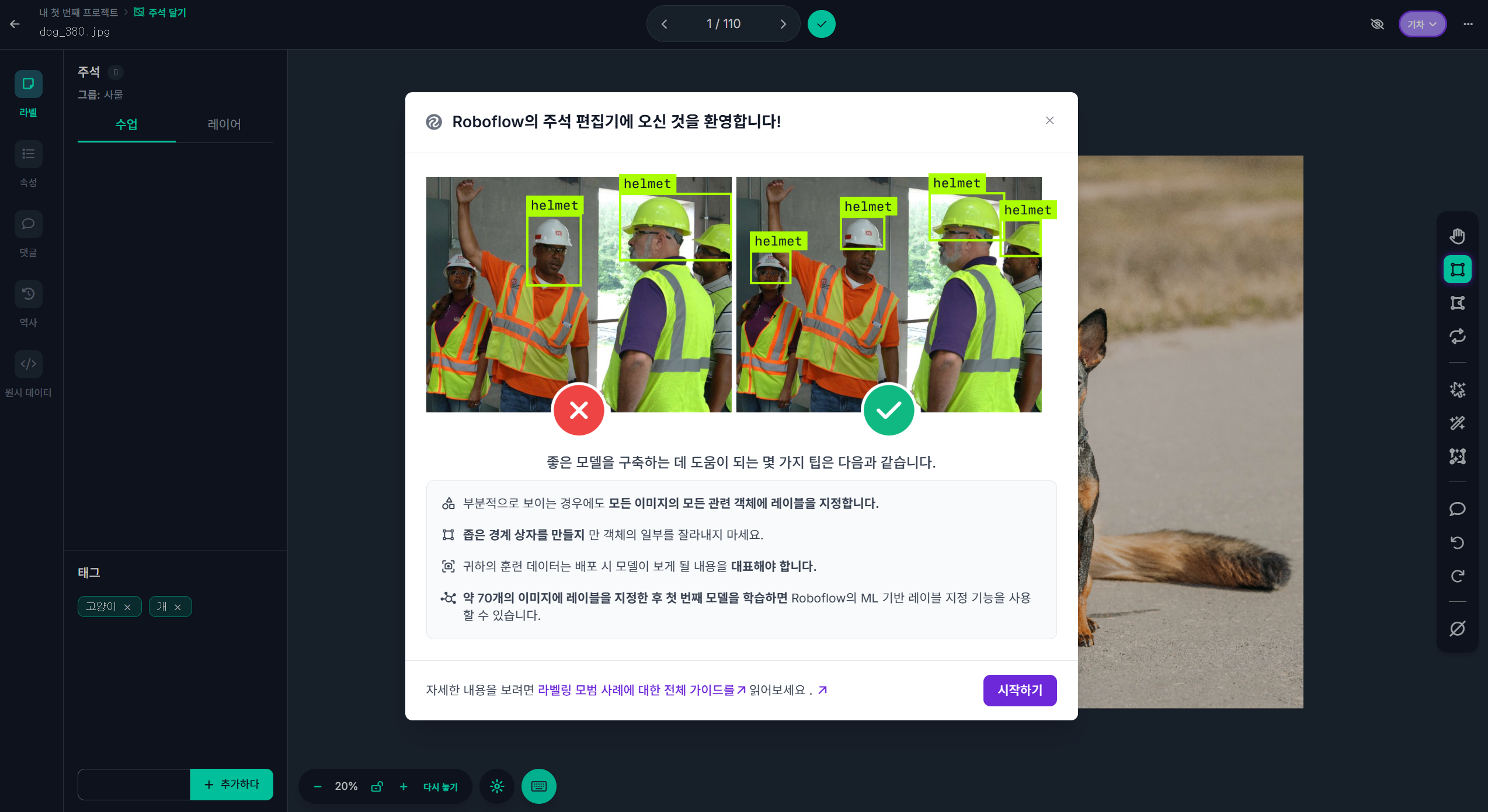
Task: Open the labeling best practices guide link
Action: [x=641, y=690]
